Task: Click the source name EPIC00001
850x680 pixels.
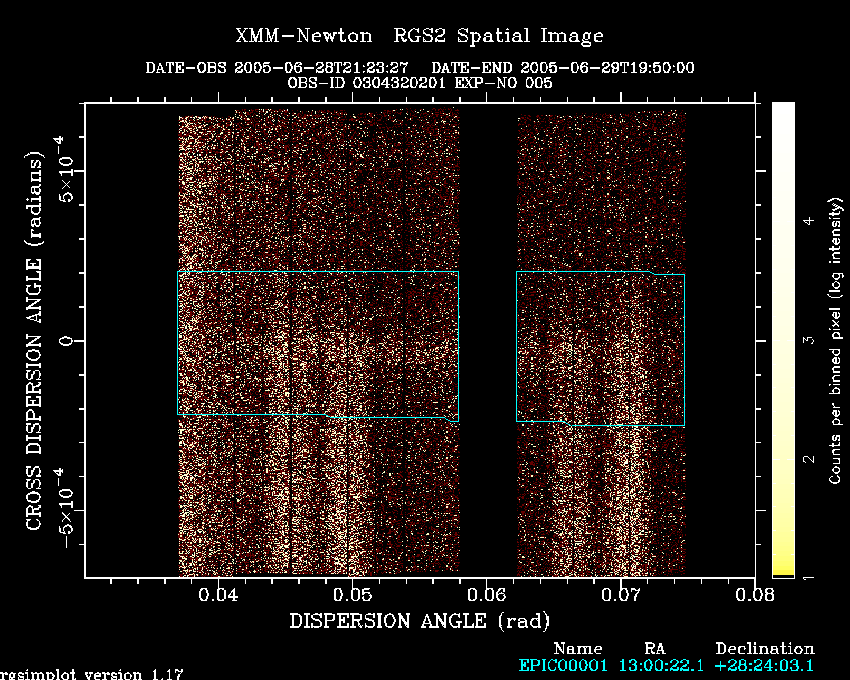Action: [563, 665]
